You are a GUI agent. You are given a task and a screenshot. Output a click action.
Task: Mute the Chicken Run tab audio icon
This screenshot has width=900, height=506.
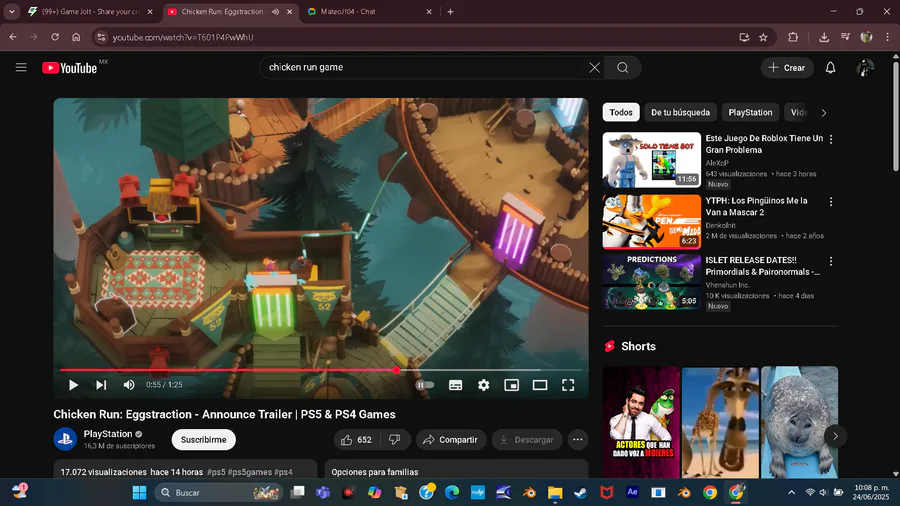pos(276,11)
